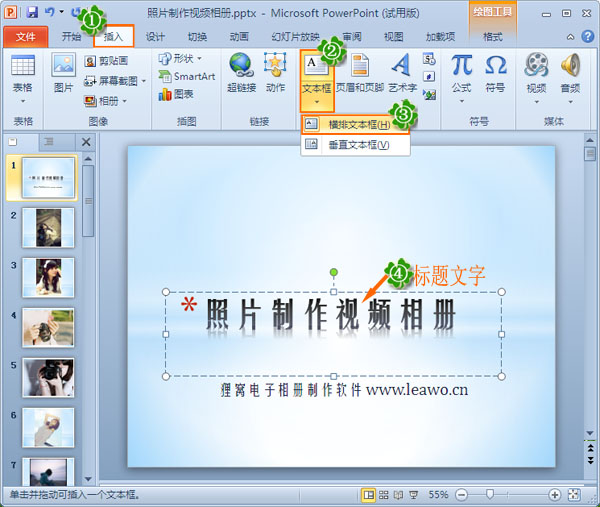Expand Video (视频) dropdown arrow
This screenshot has width=600, height=507.
[536, 102]
